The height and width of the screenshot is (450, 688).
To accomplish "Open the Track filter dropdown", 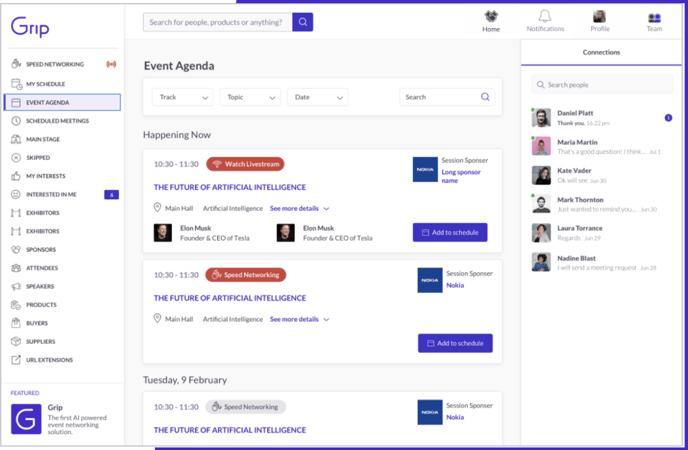I will (x=183, y=97).
